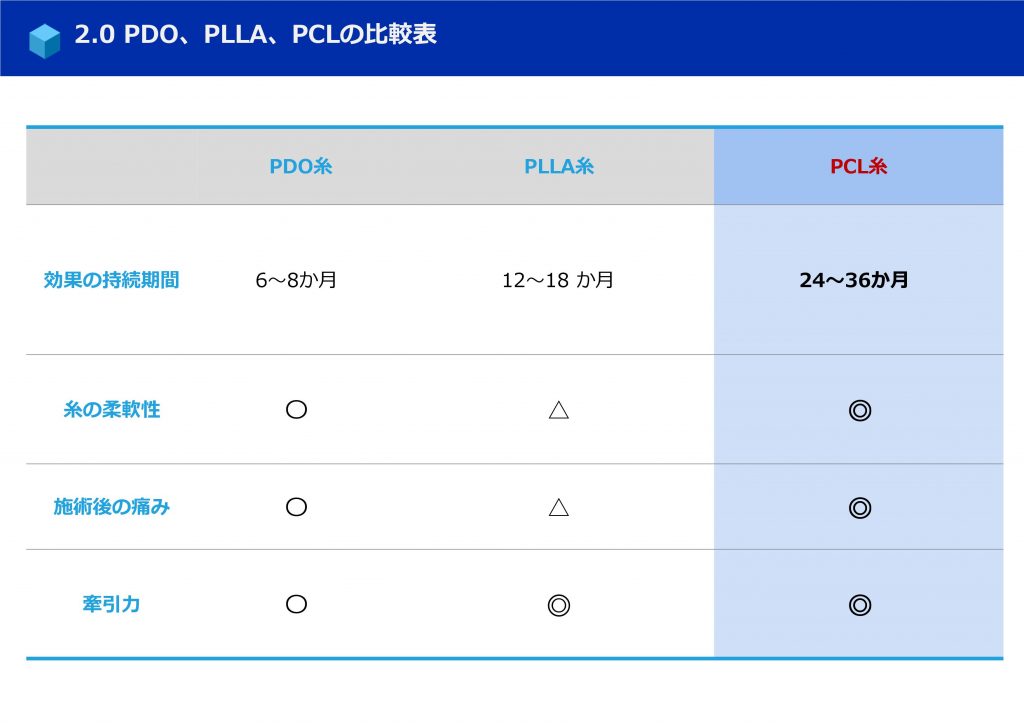Click the circle symbol for PDO 牽引力
This screenshot has width=1024, height=724.
click(x=296, y=604)
